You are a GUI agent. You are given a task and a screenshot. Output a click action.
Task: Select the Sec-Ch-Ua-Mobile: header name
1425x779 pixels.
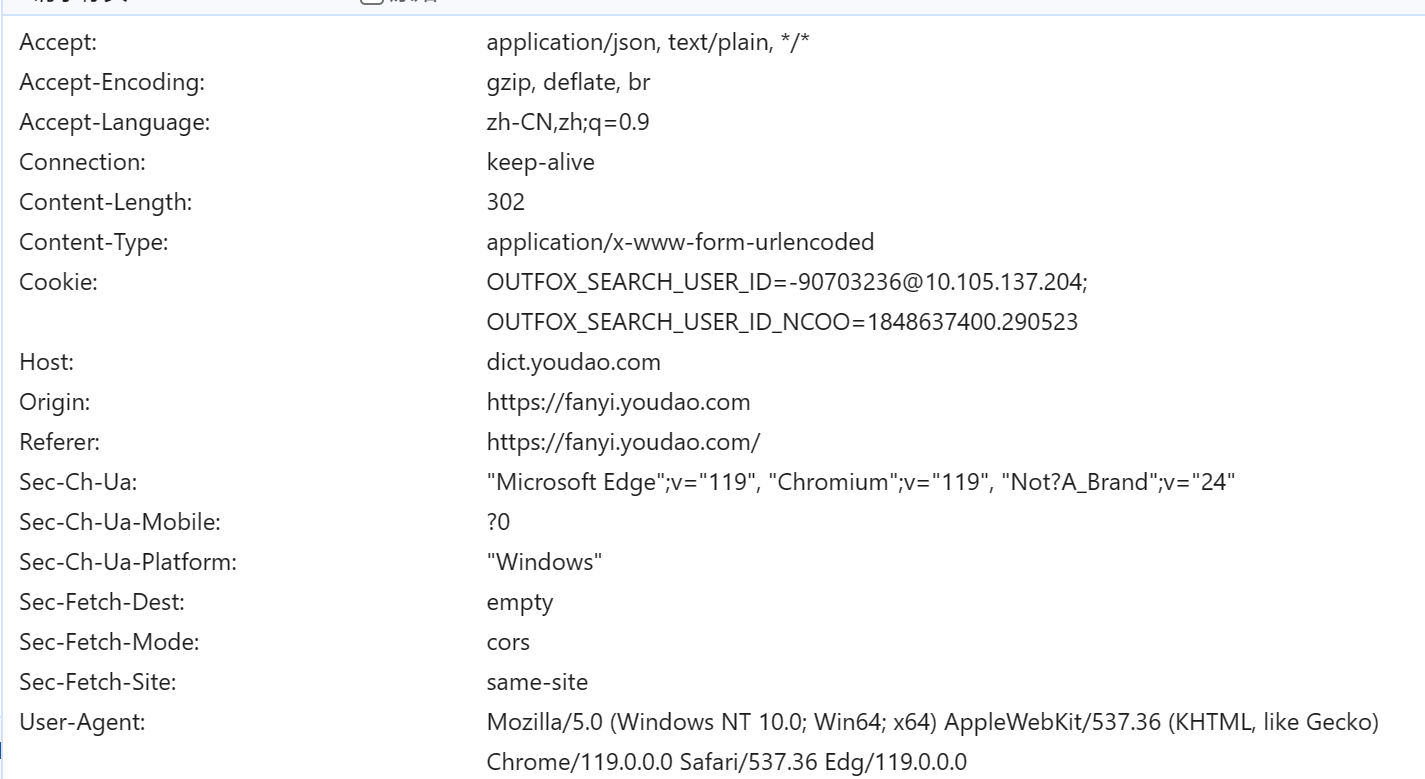click(x=120, y=522)
